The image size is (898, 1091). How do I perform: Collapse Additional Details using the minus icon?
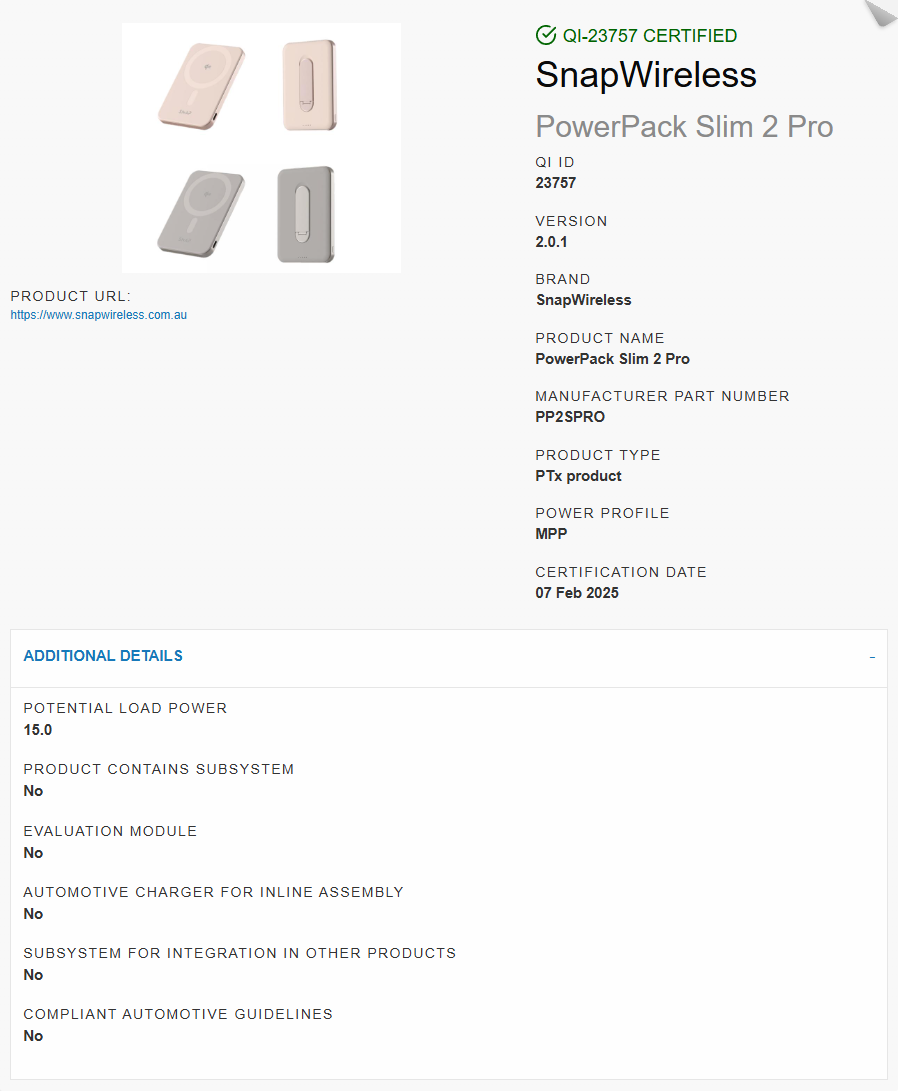[x=872, y=658]
